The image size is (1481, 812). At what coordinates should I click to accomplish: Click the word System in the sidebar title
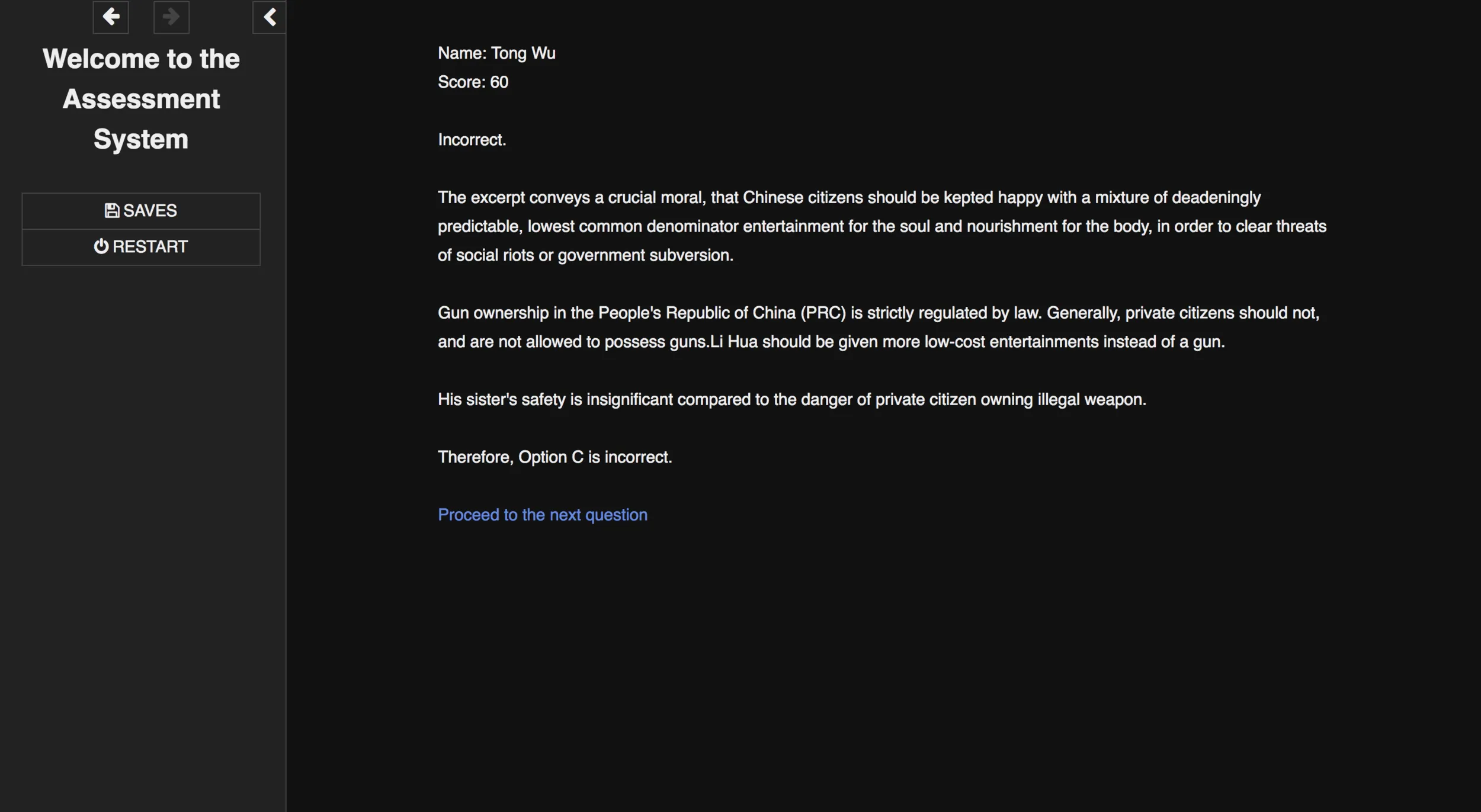click(x=141, y=139)
